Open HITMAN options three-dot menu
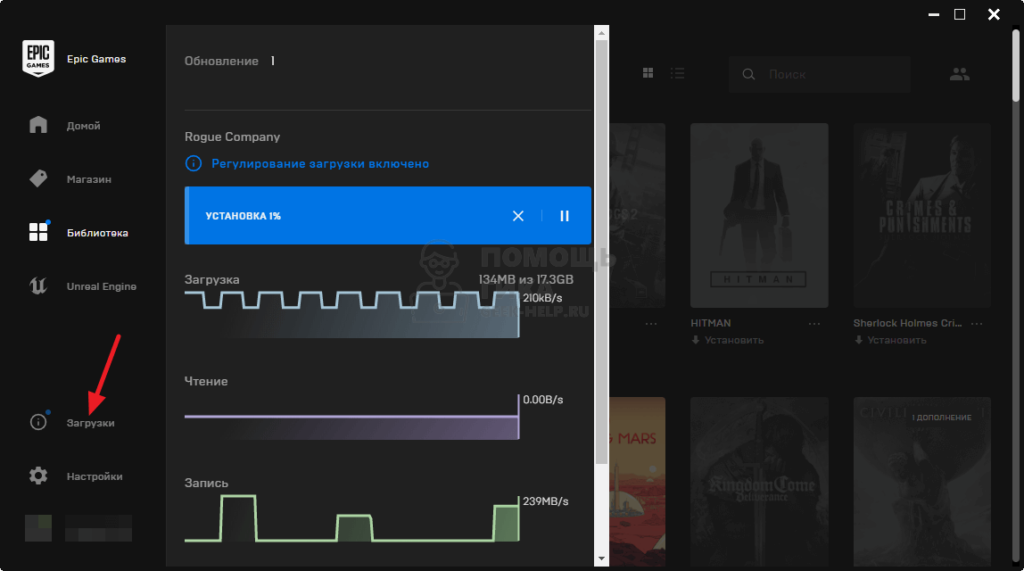Viewport: 1024px width, 571px height. pyautogui.click(x=814, y=324)
